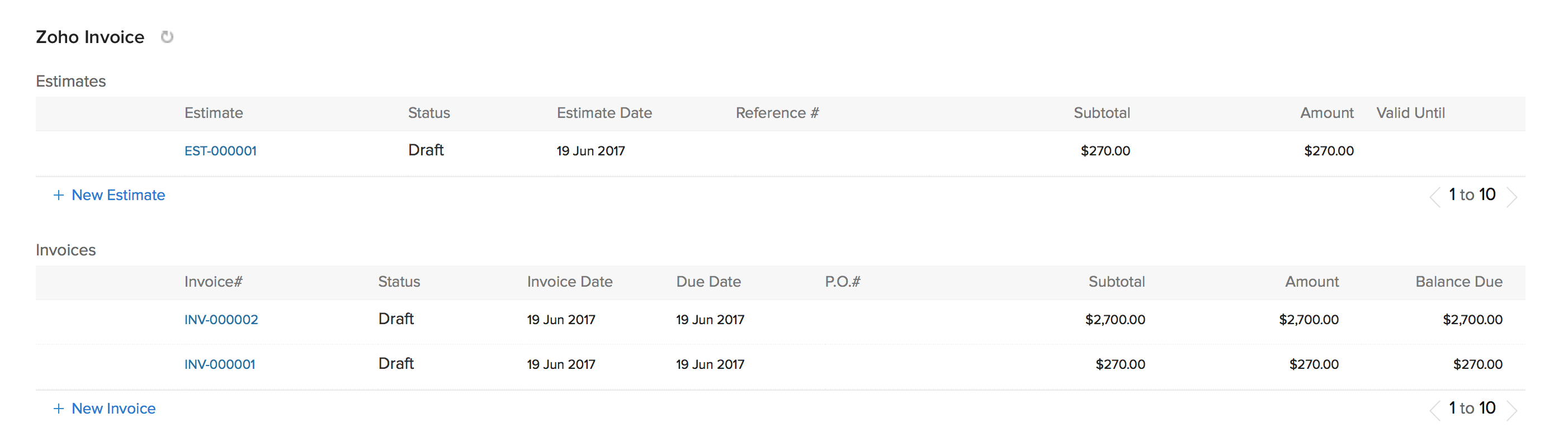Click the Invoice Date column header
Viewport: 1568px width, 446px height.
tap(569, 282)
